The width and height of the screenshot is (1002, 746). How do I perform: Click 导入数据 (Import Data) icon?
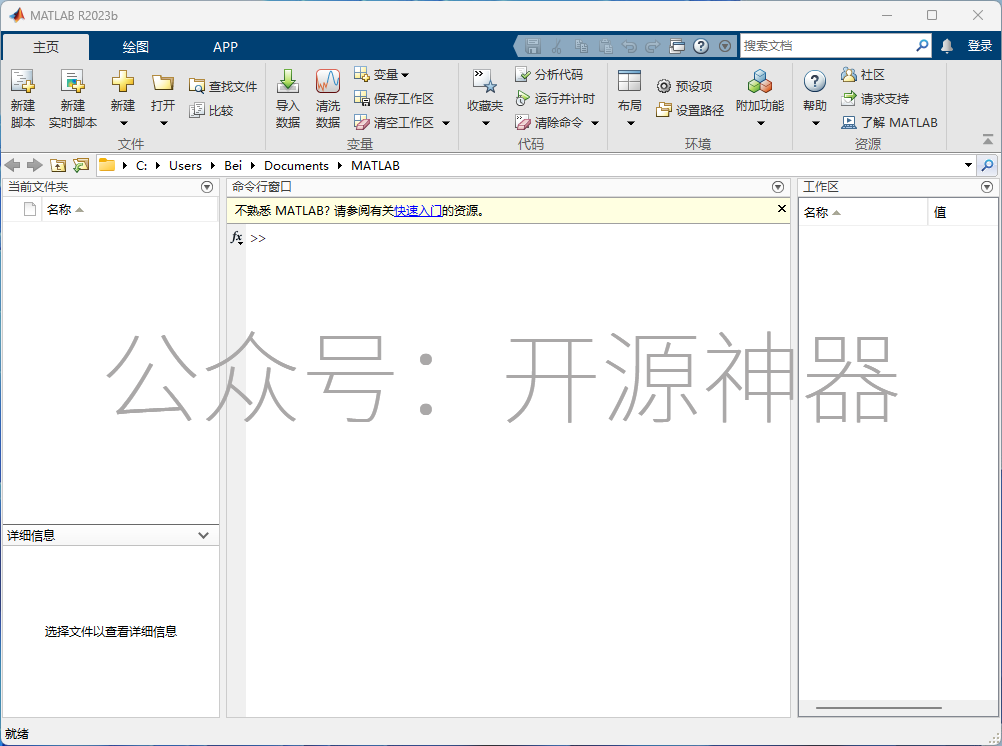coord(288,82)
